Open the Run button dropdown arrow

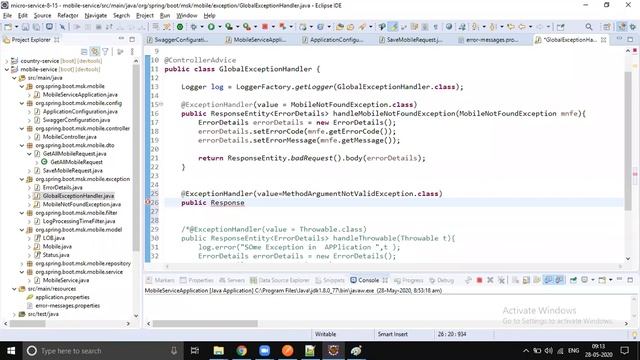click(219, 27)
